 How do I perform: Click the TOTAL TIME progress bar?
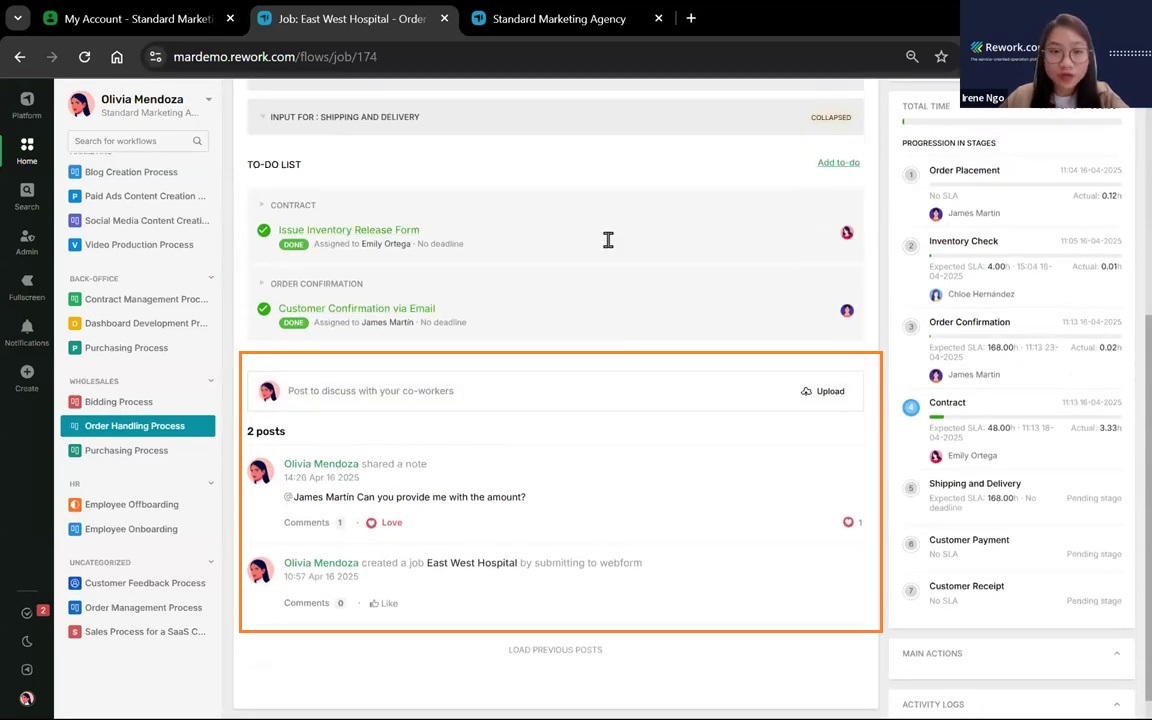(x=1012, y=121)
